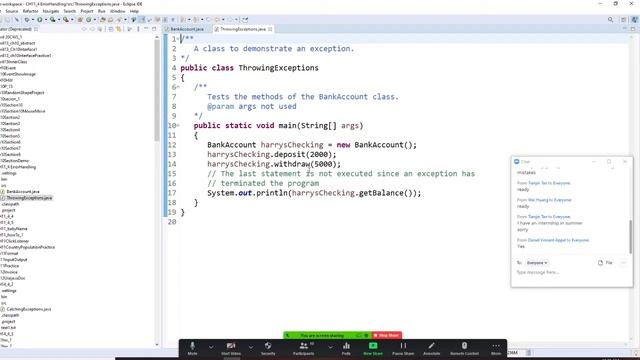Click the Open Type toolbar icon
The height and width of the screenshot is (360, 640).
tap(102, 20)
